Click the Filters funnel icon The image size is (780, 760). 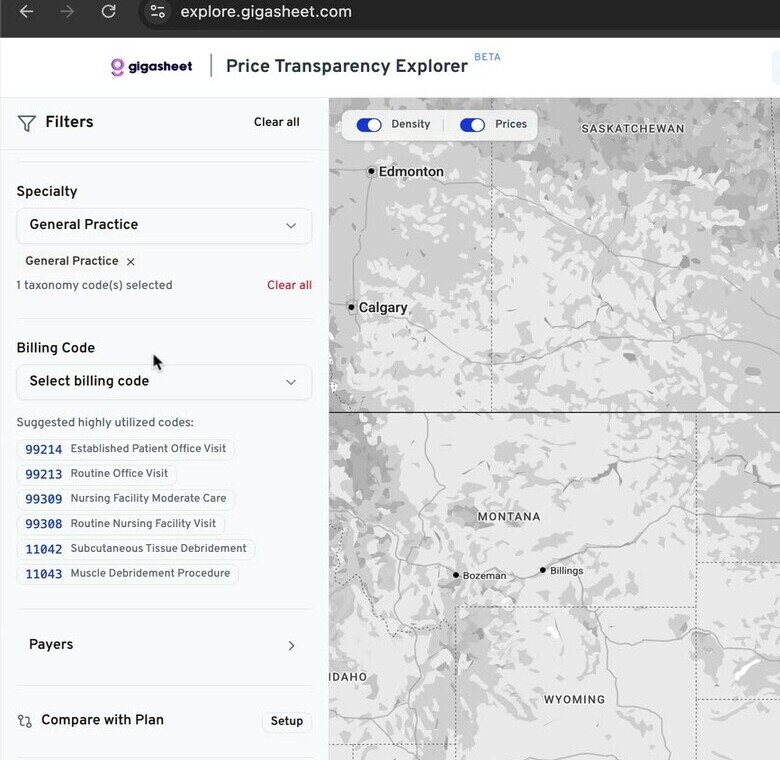click(26, 123)
